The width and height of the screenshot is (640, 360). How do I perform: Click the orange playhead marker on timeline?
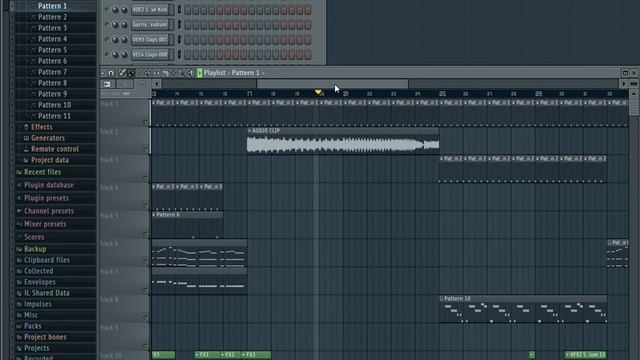coord(318,93)
